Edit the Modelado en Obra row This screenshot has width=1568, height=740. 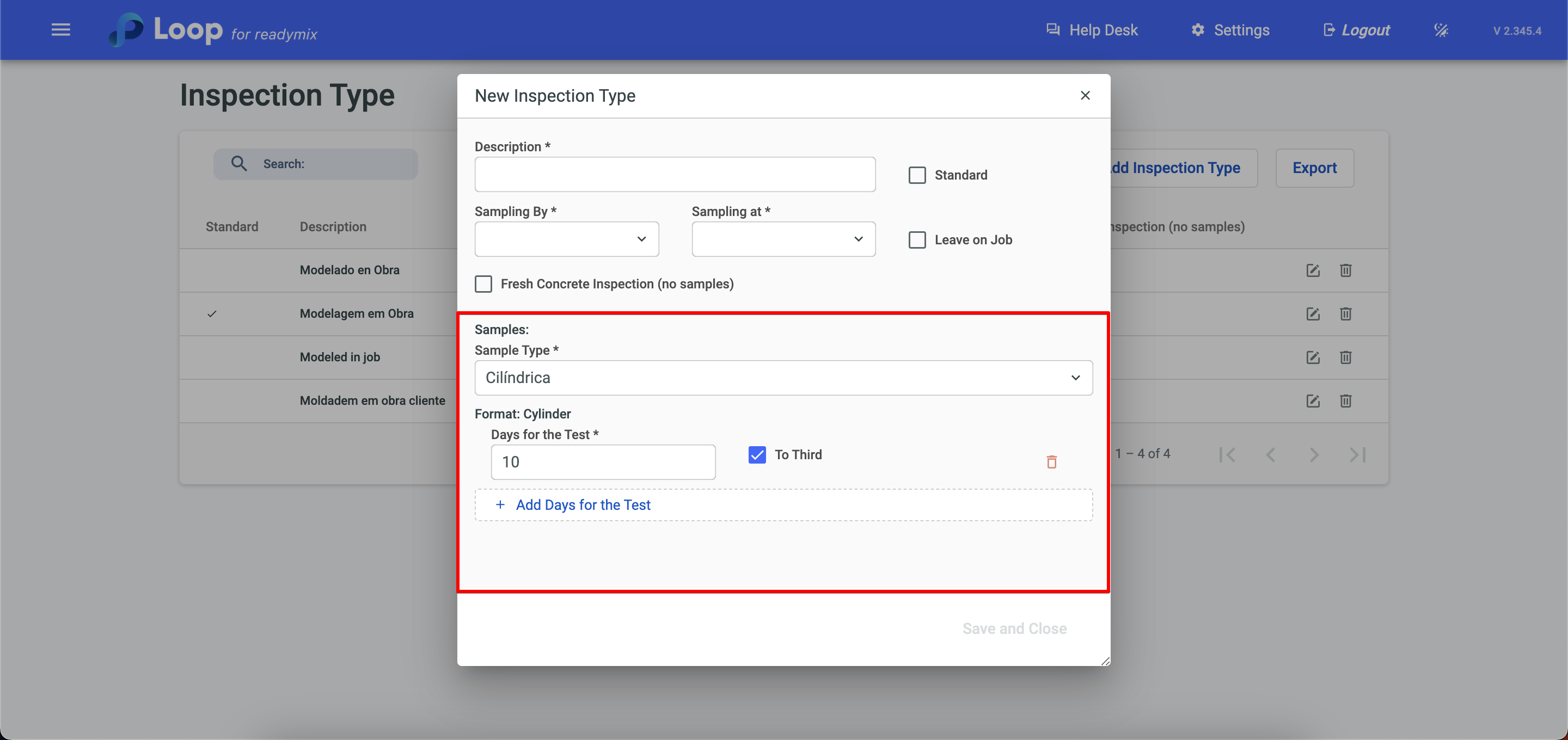1312,270
